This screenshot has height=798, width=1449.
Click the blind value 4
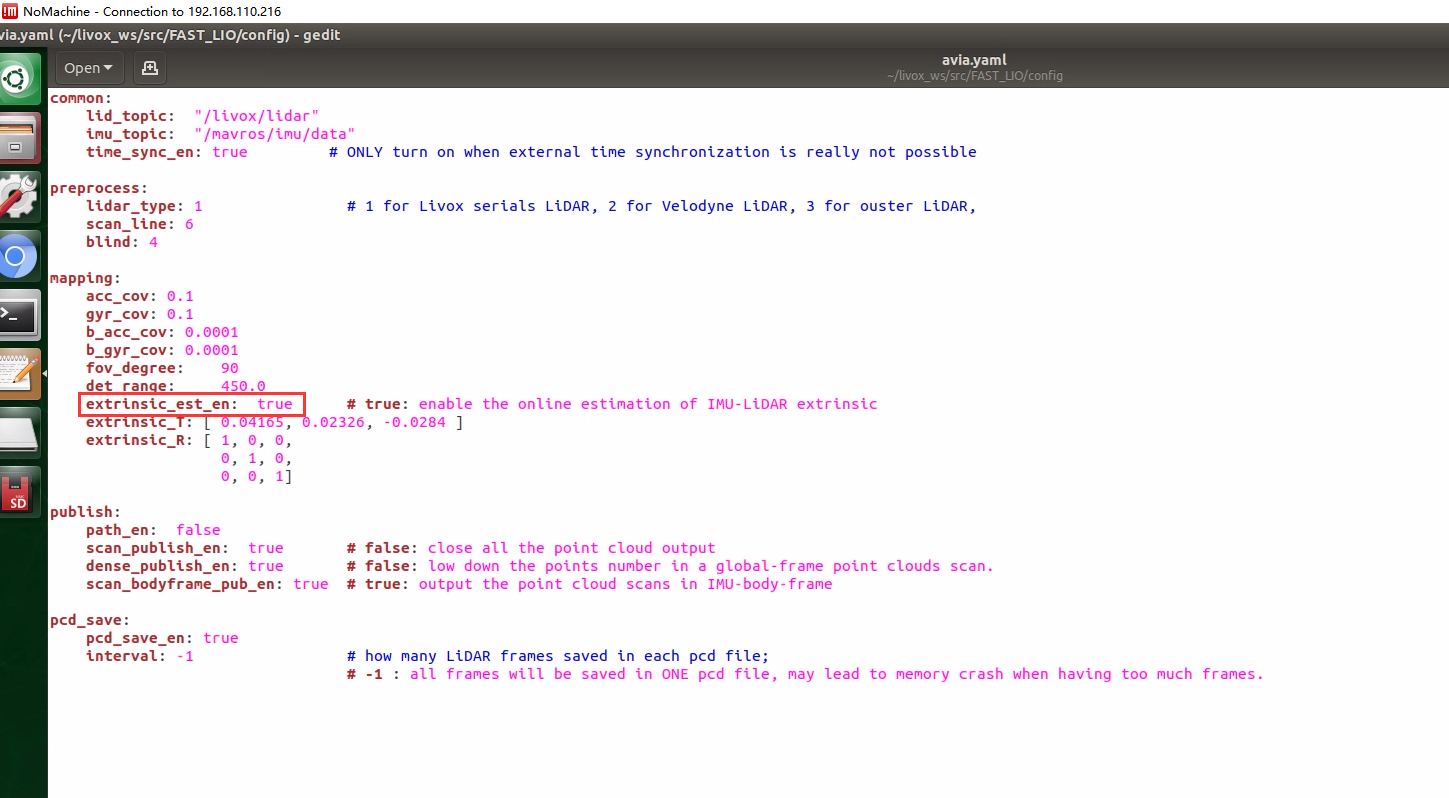153,242
